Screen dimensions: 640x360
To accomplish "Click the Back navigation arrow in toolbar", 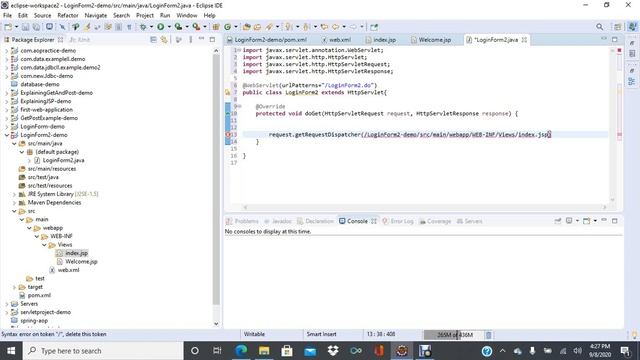I will tap(336, 27).
